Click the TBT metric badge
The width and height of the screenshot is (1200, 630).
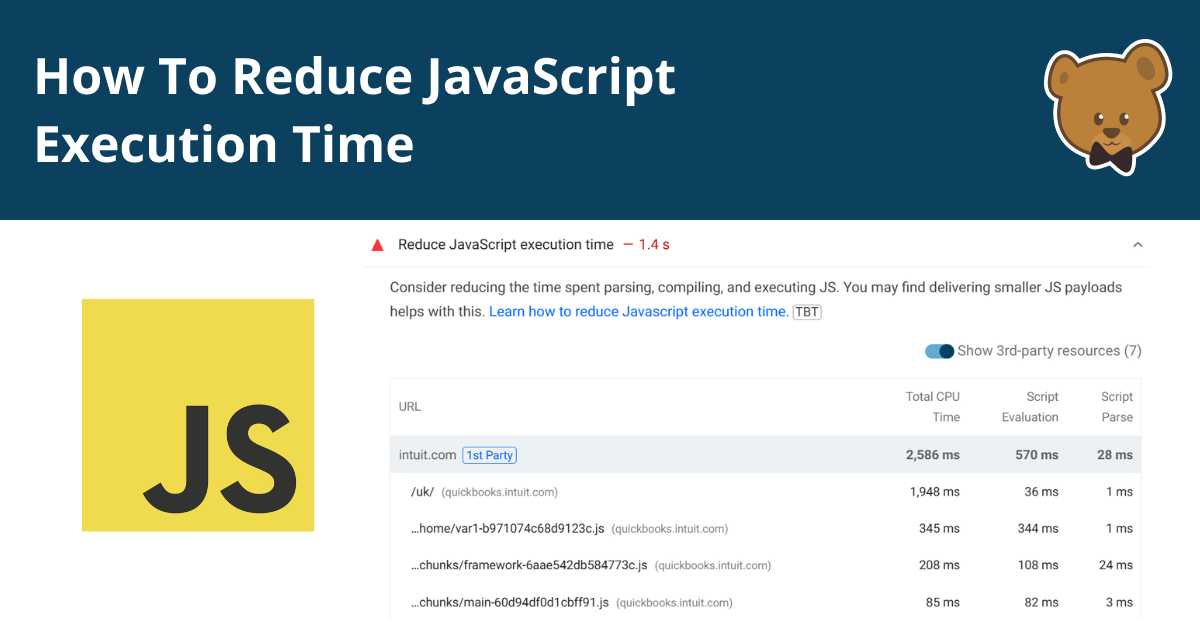point(806,312)
